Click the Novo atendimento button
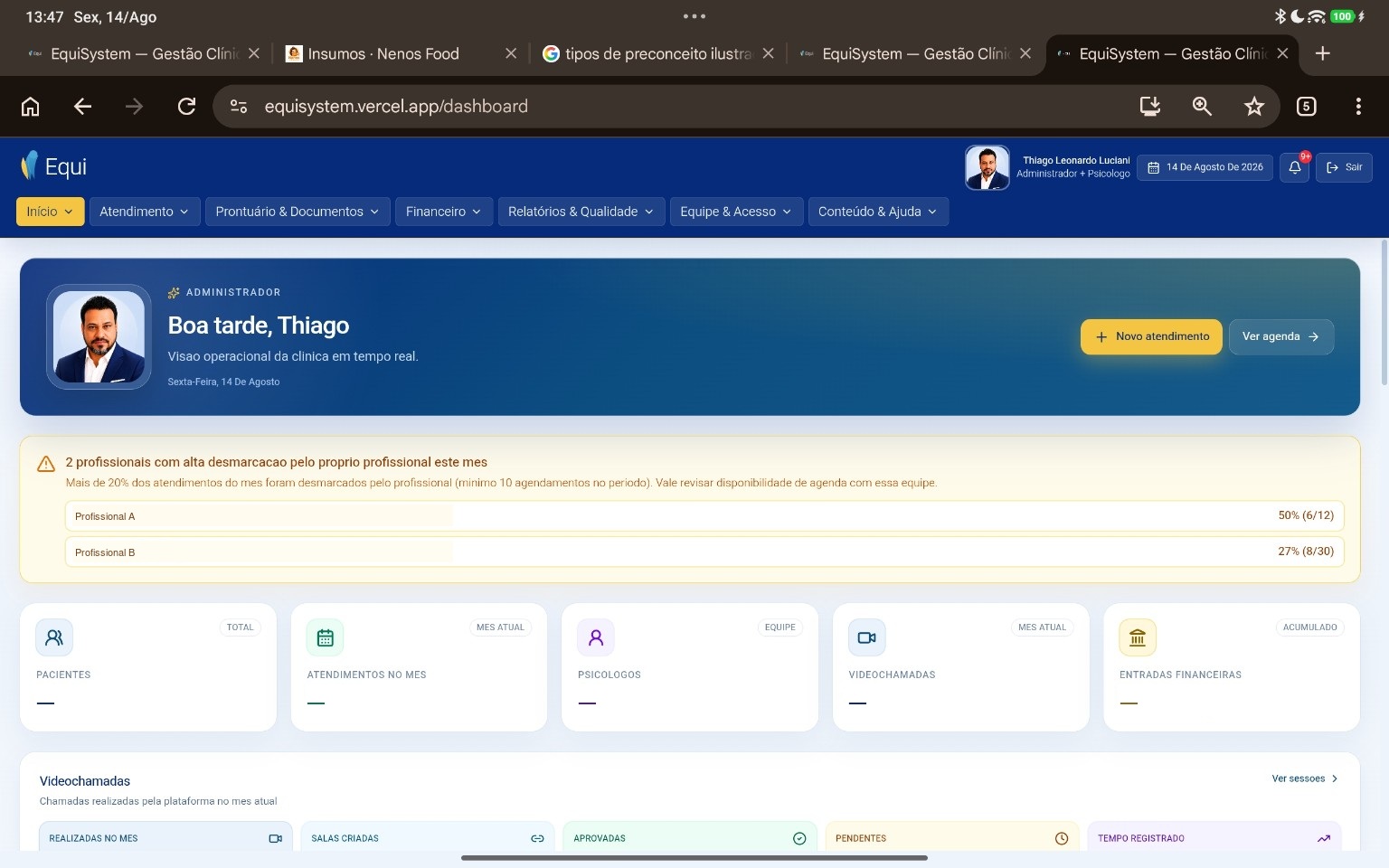The height and width of the screenshot is (868, 1389). [x=1151, y=336]
